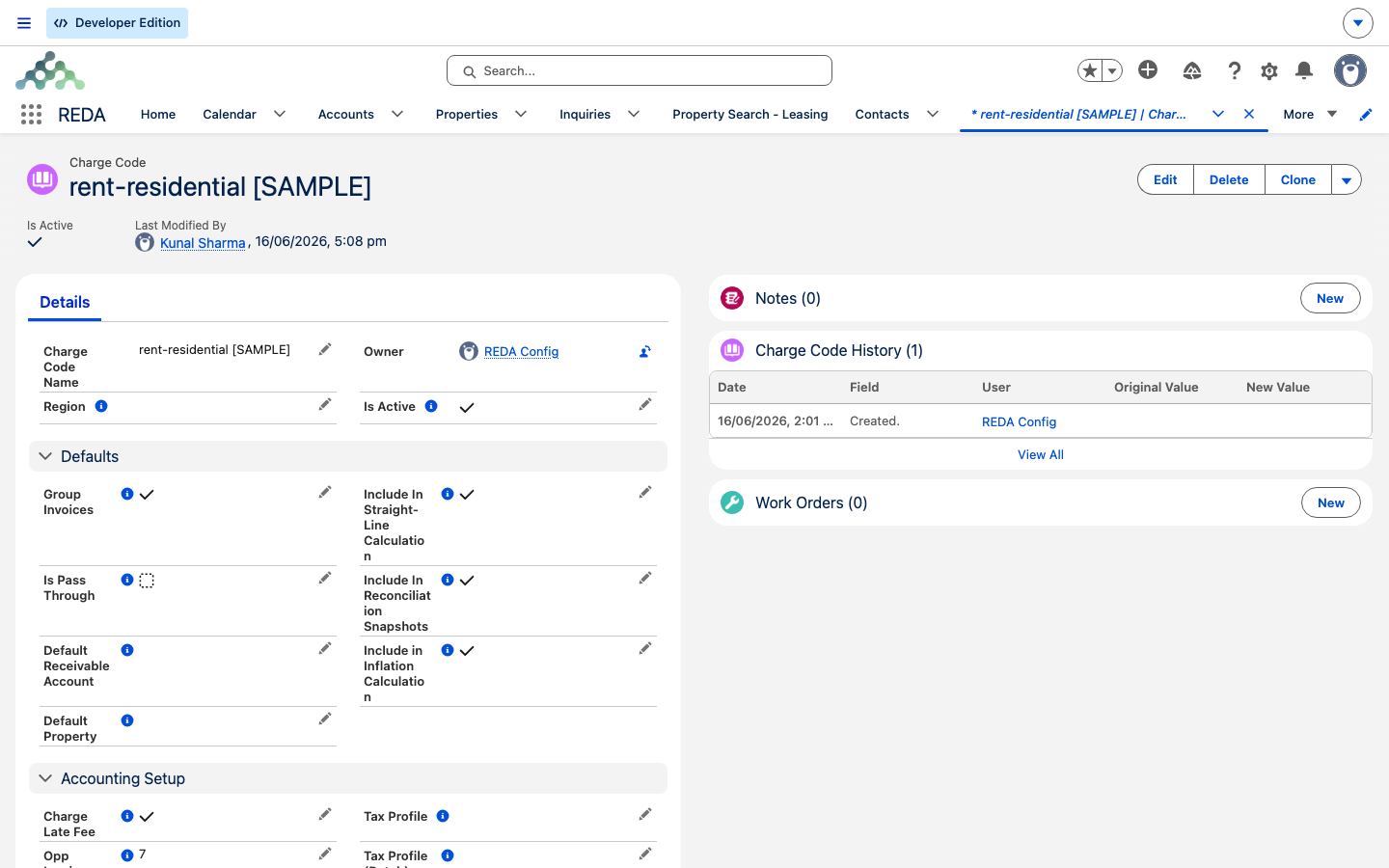1389x868 pixels.
Task: Edit Default Receivable Account with the pencil icon
Action: pos(325,648)
